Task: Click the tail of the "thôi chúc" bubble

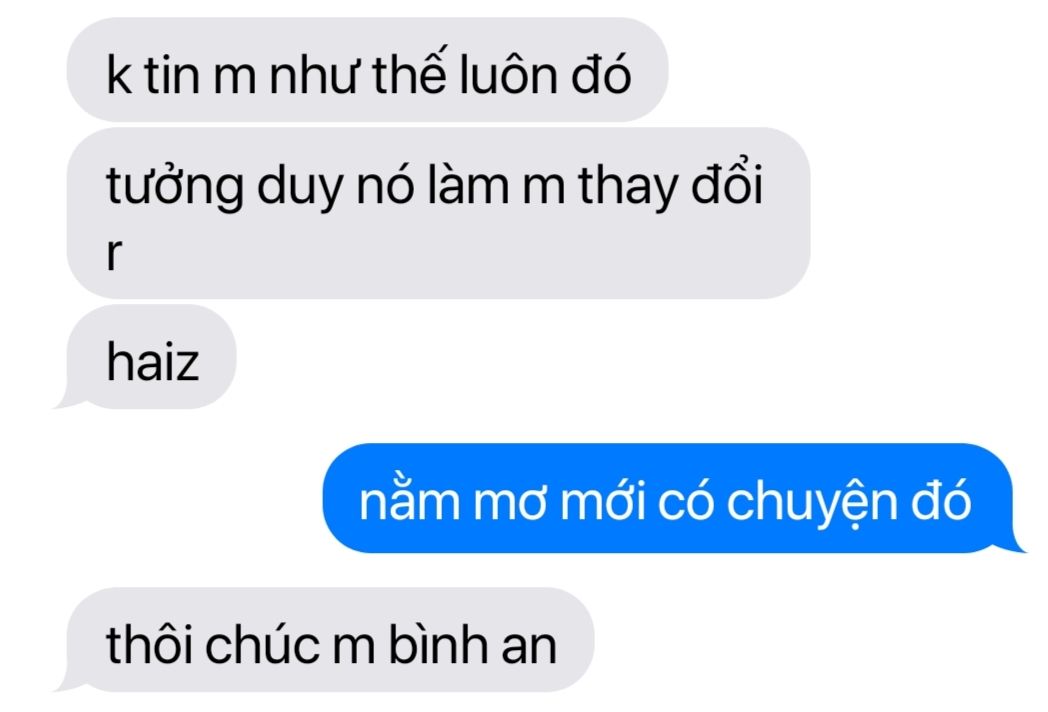Action: point(68,681)
